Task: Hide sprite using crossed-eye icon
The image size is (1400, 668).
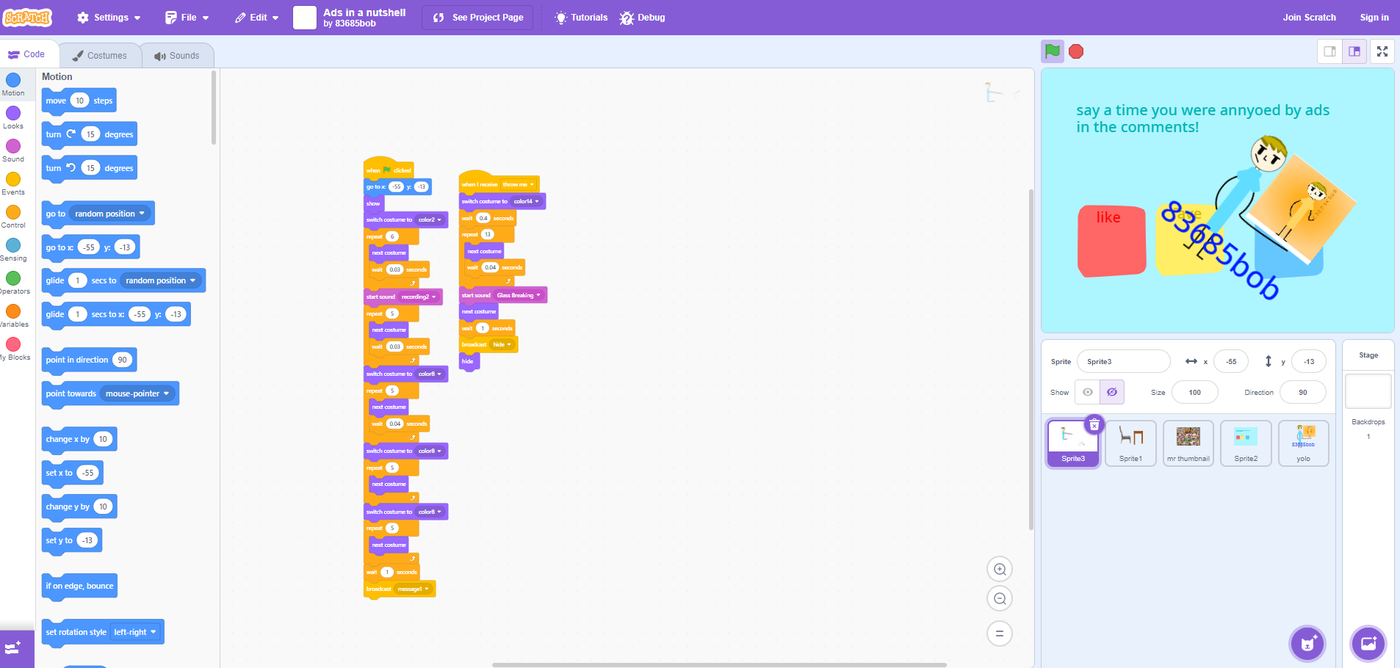Action: pyautogui.click(x=1112, y=392)
